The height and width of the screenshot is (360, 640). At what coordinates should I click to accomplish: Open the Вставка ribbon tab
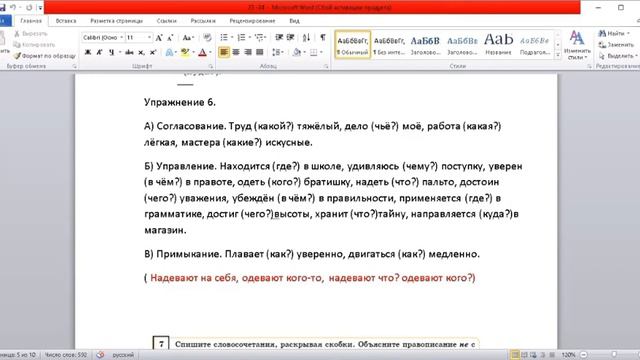[x=66, y=21]
